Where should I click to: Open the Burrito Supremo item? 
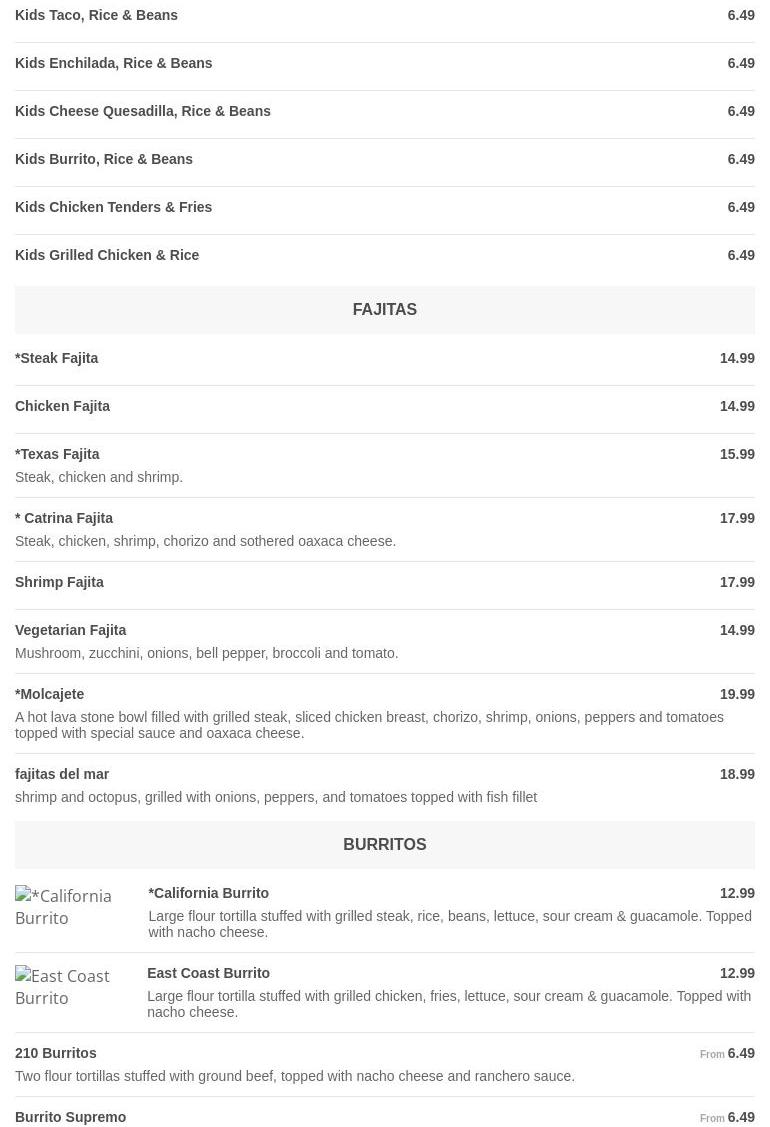pyautogui.click(x=71, y=1117)
